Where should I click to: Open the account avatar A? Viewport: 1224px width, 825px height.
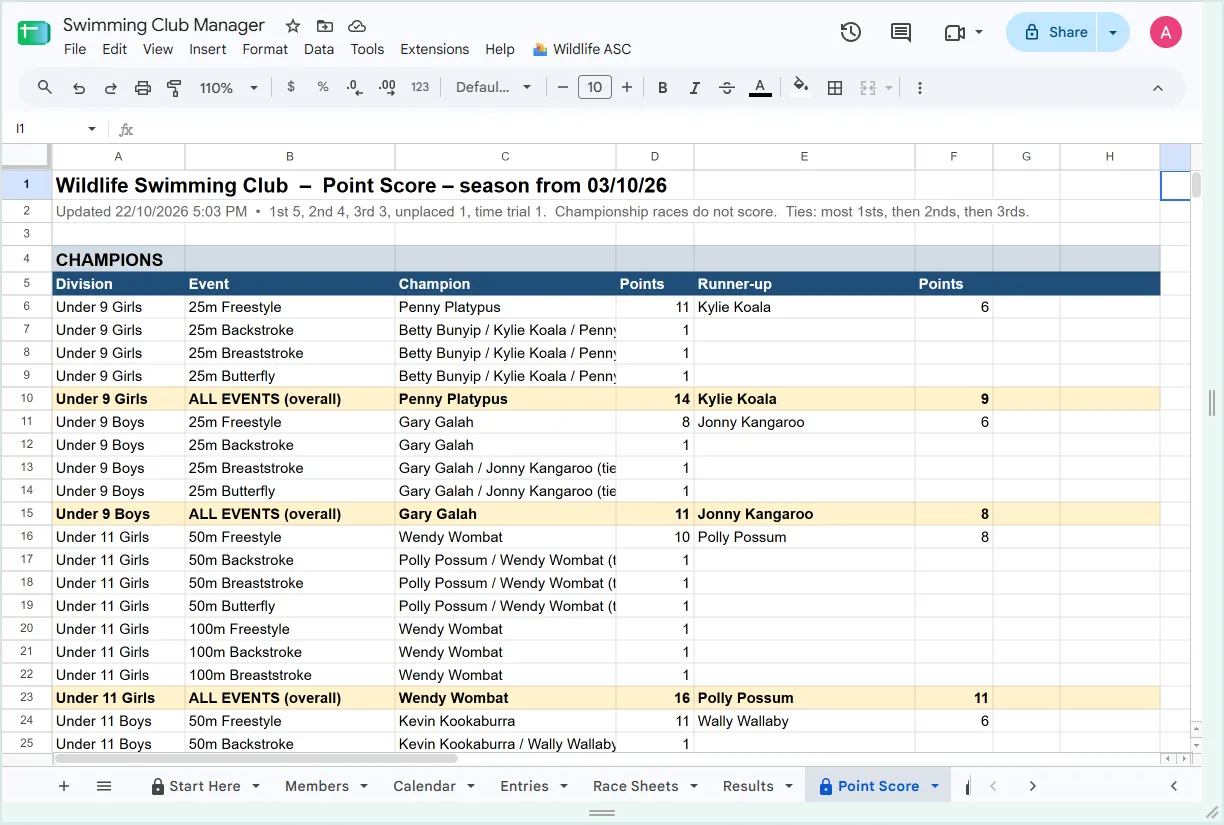(1166, 32)
